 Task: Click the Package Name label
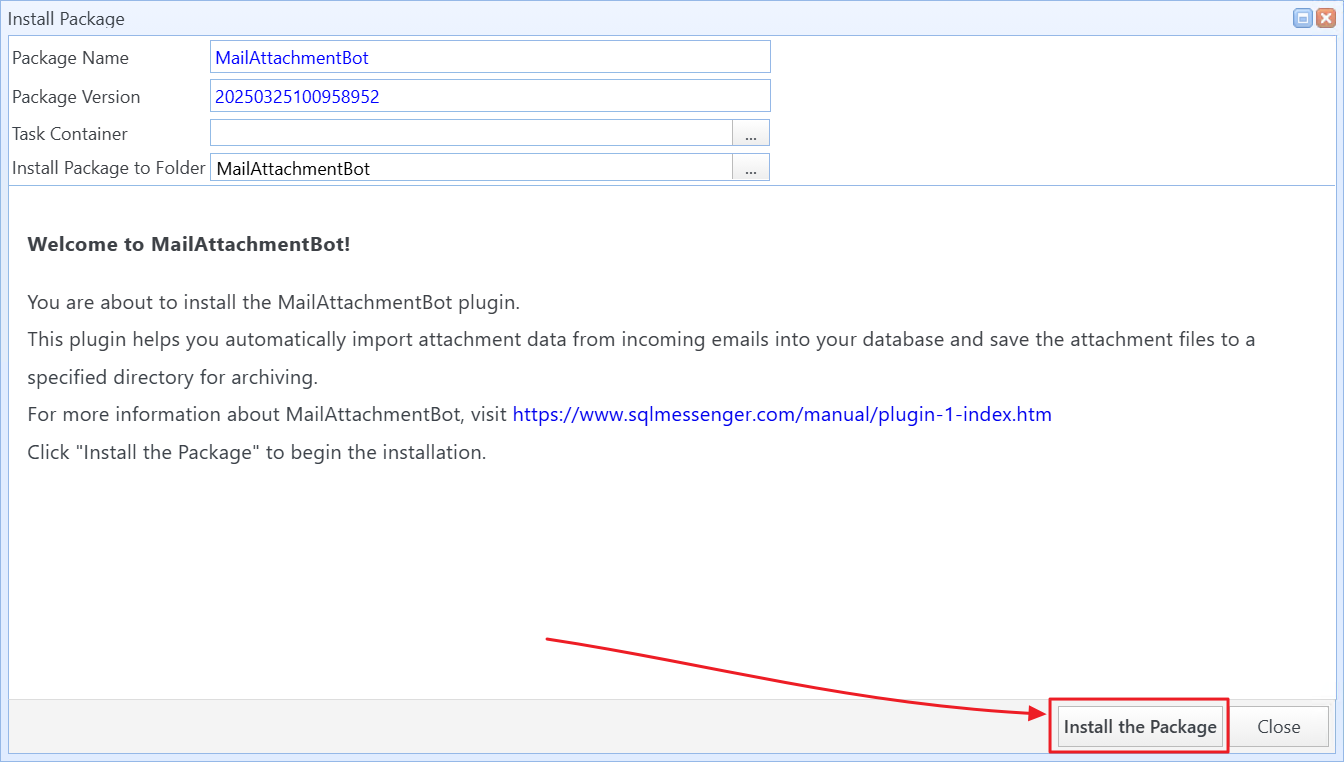pos(70,58)
